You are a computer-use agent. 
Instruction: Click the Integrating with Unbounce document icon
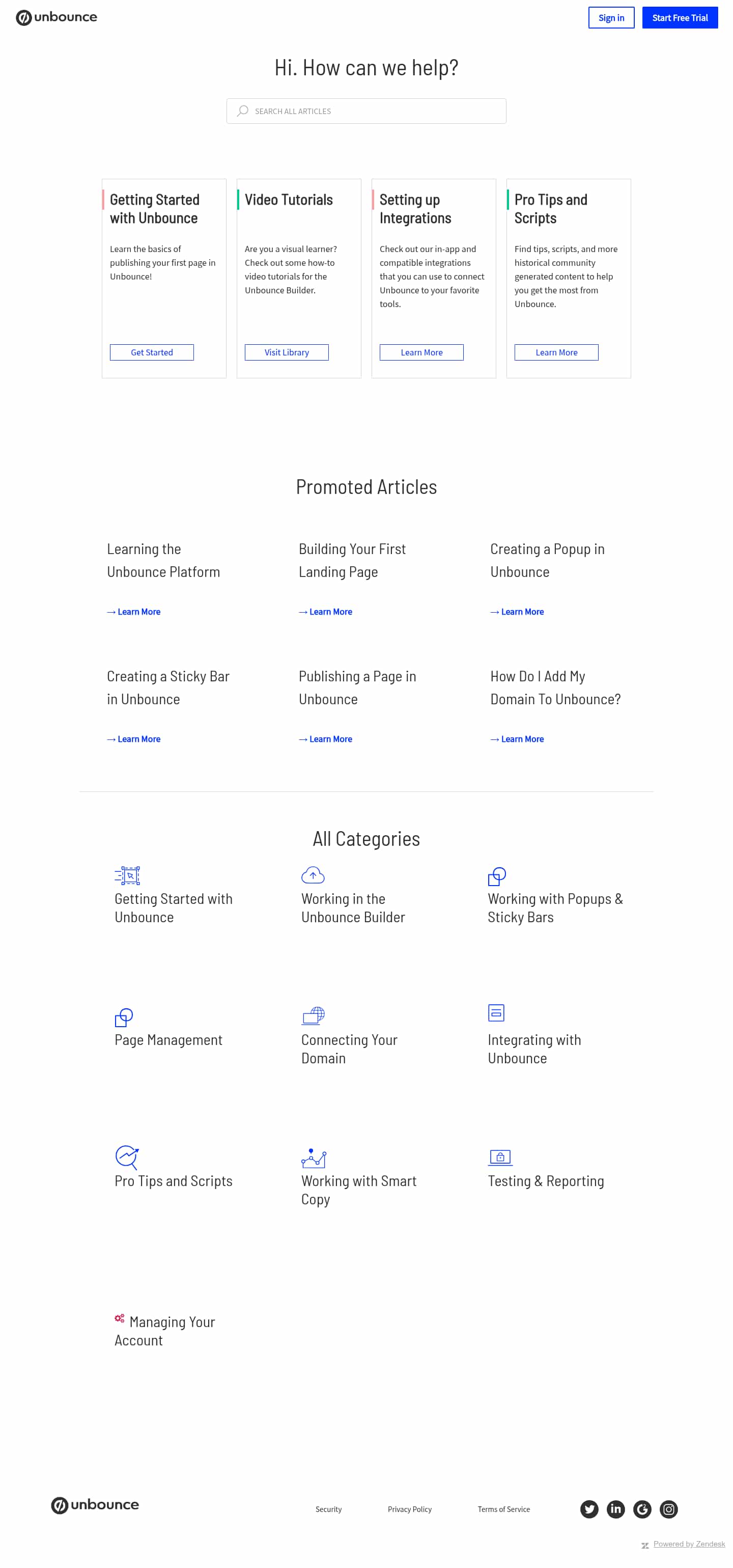[x=496, y=1012]
